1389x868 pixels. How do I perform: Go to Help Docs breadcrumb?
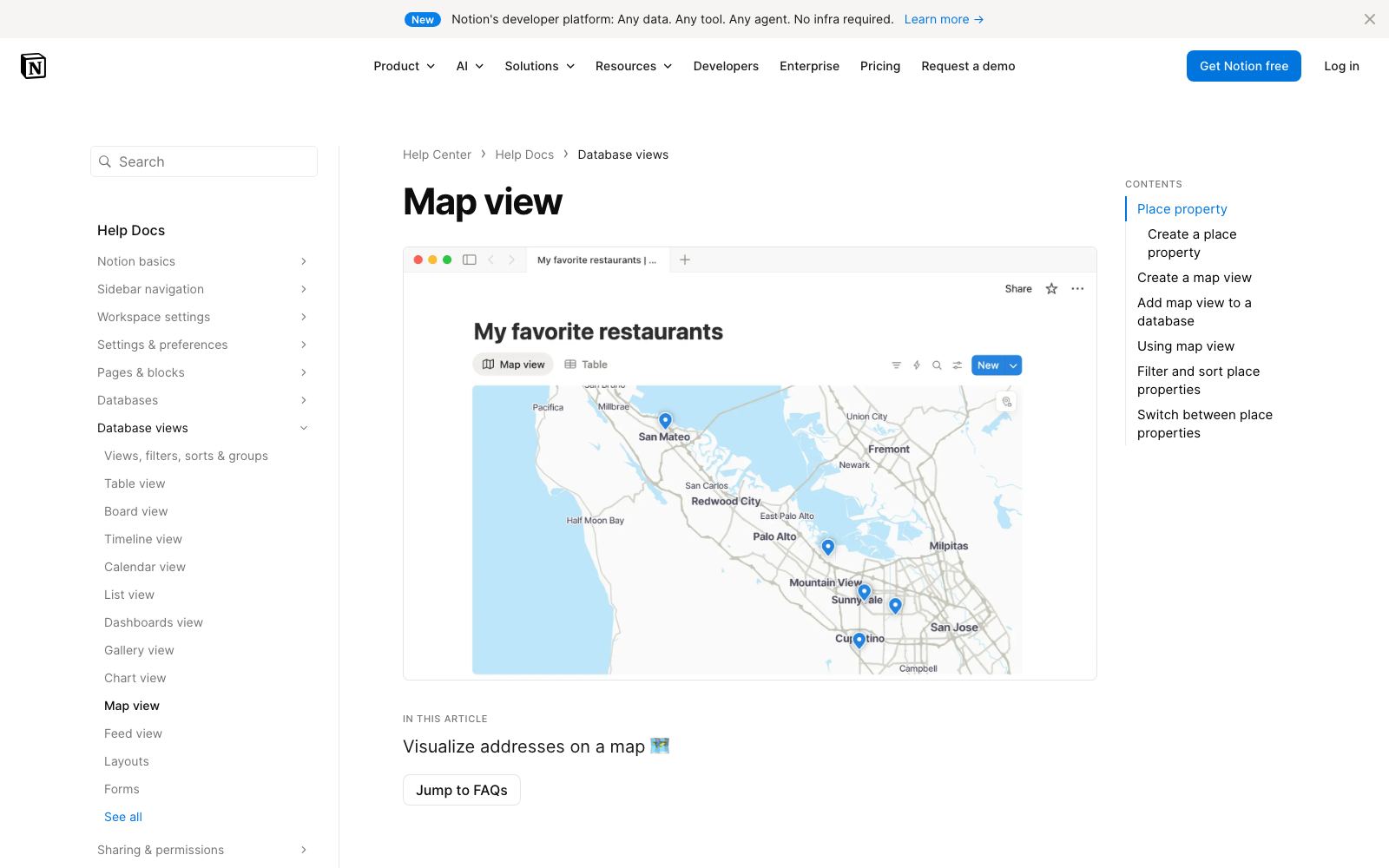(x=524, y=155)
